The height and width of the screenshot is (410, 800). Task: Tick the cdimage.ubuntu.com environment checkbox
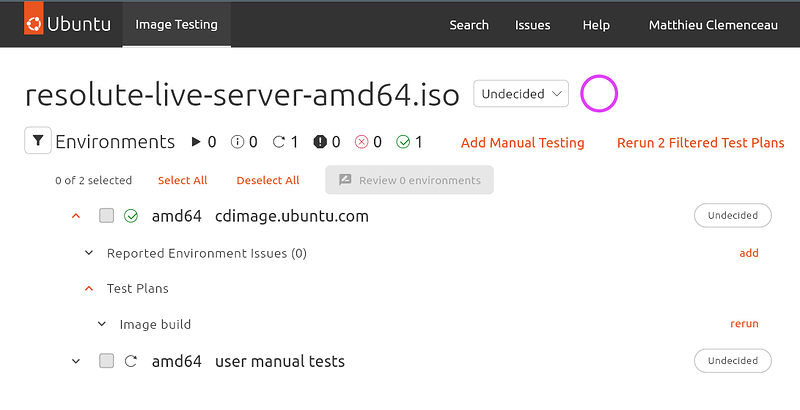tap(106, 216)
